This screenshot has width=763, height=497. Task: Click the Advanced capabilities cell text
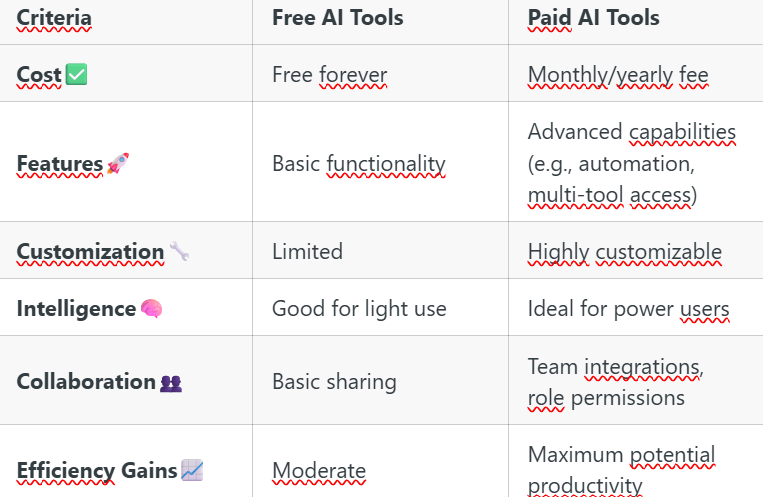tap(632, 164)
